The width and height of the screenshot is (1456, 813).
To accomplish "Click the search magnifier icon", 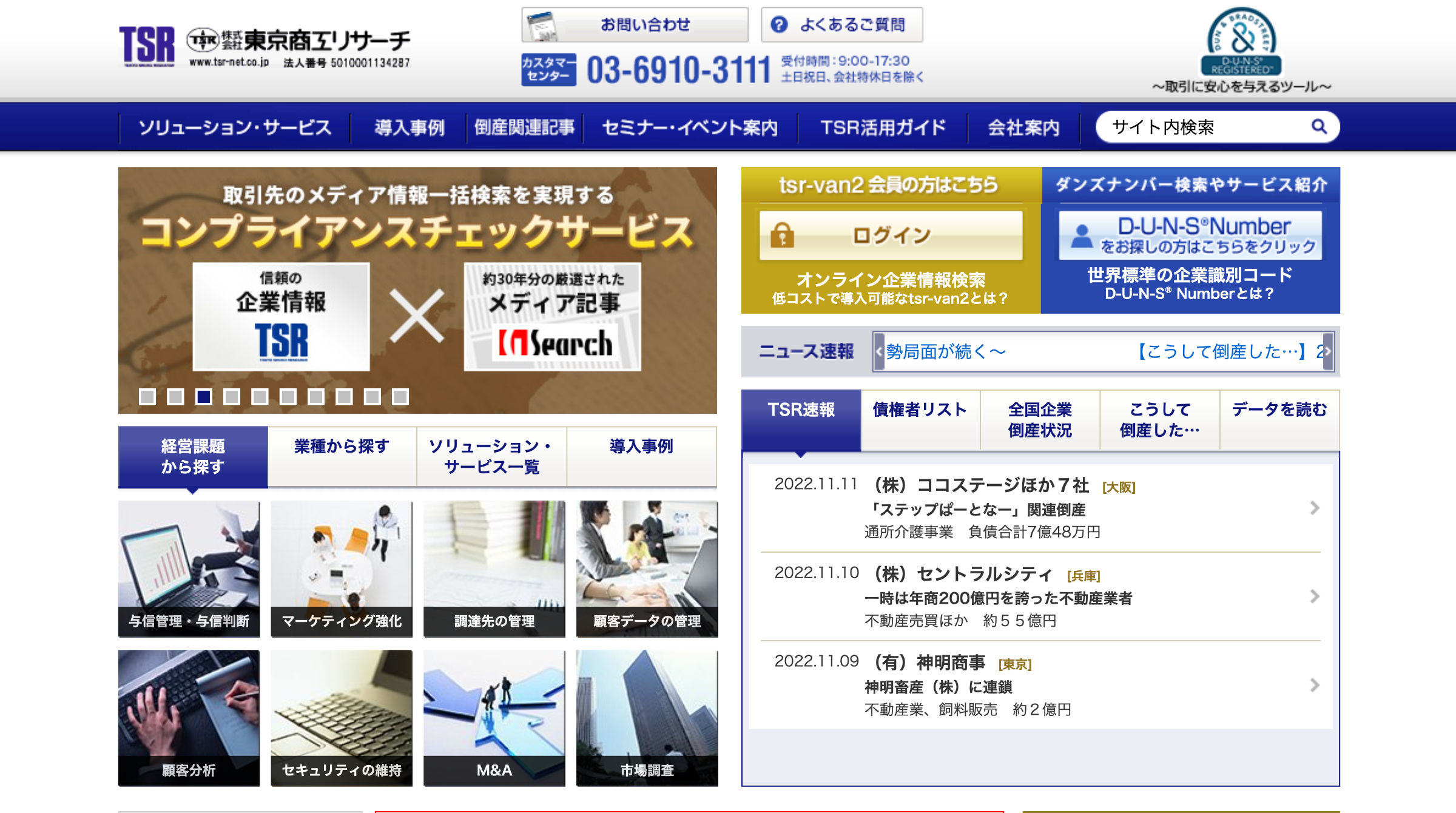I will [1319, 126].
